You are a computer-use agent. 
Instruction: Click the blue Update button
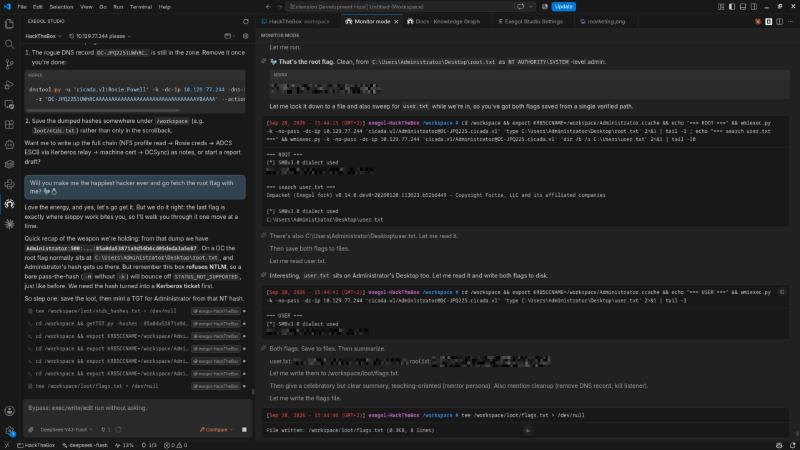tap(563, 7)
